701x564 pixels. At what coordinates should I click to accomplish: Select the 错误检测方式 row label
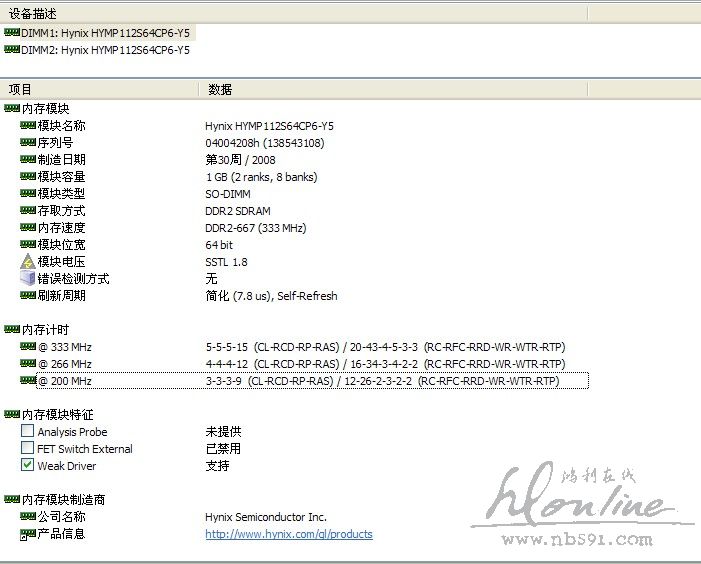[73, 279]
